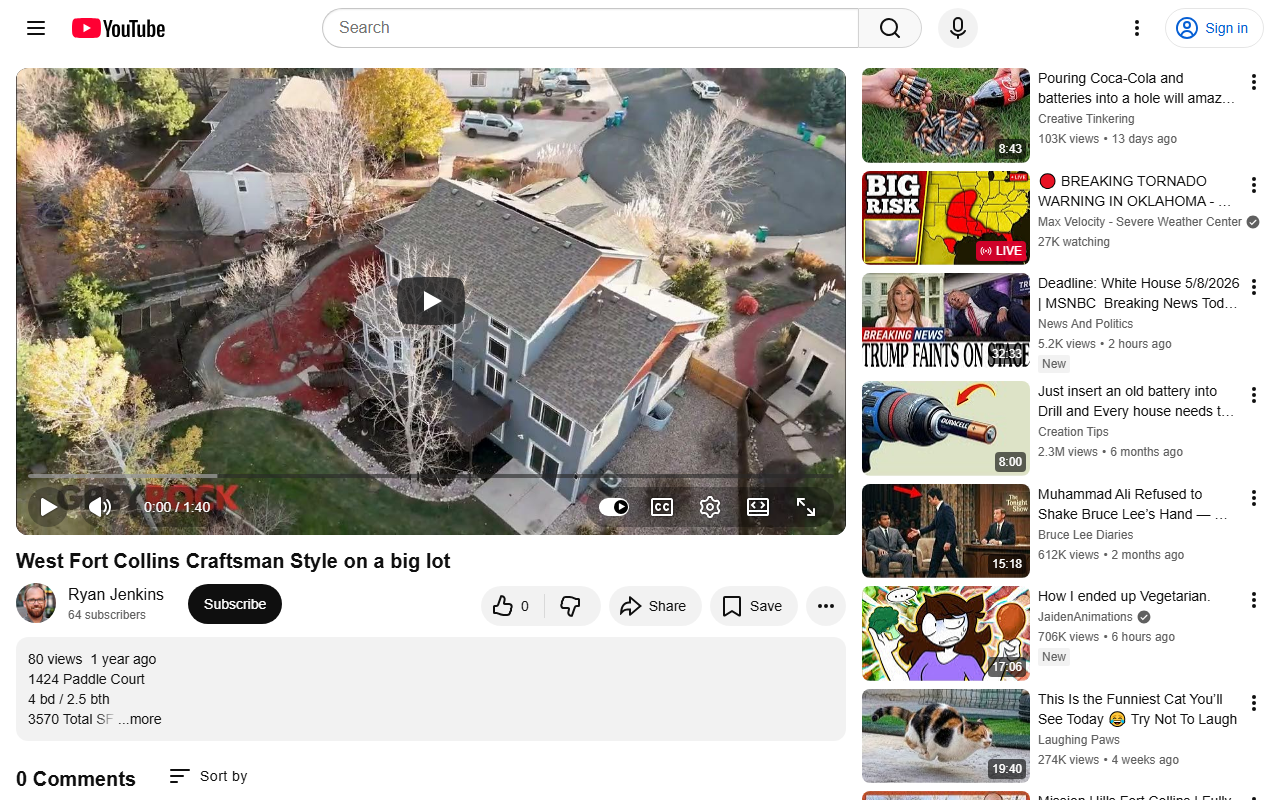Screen dimensions: 1280x800
Task: Open options for Coca-Cola batteries video
Action: [1253, 82]
